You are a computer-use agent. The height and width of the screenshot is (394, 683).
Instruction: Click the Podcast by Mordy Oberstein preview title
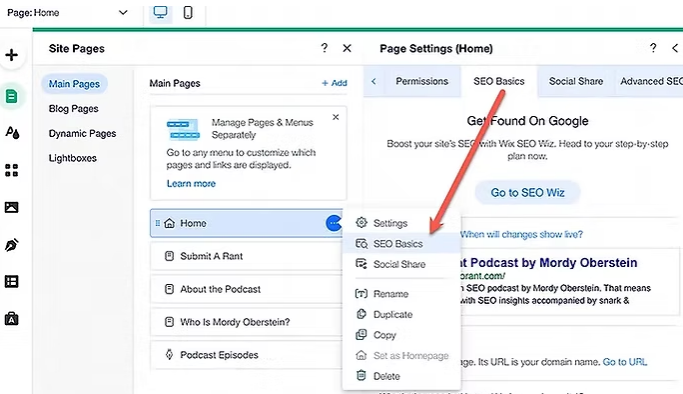click(x=549, y=263)
